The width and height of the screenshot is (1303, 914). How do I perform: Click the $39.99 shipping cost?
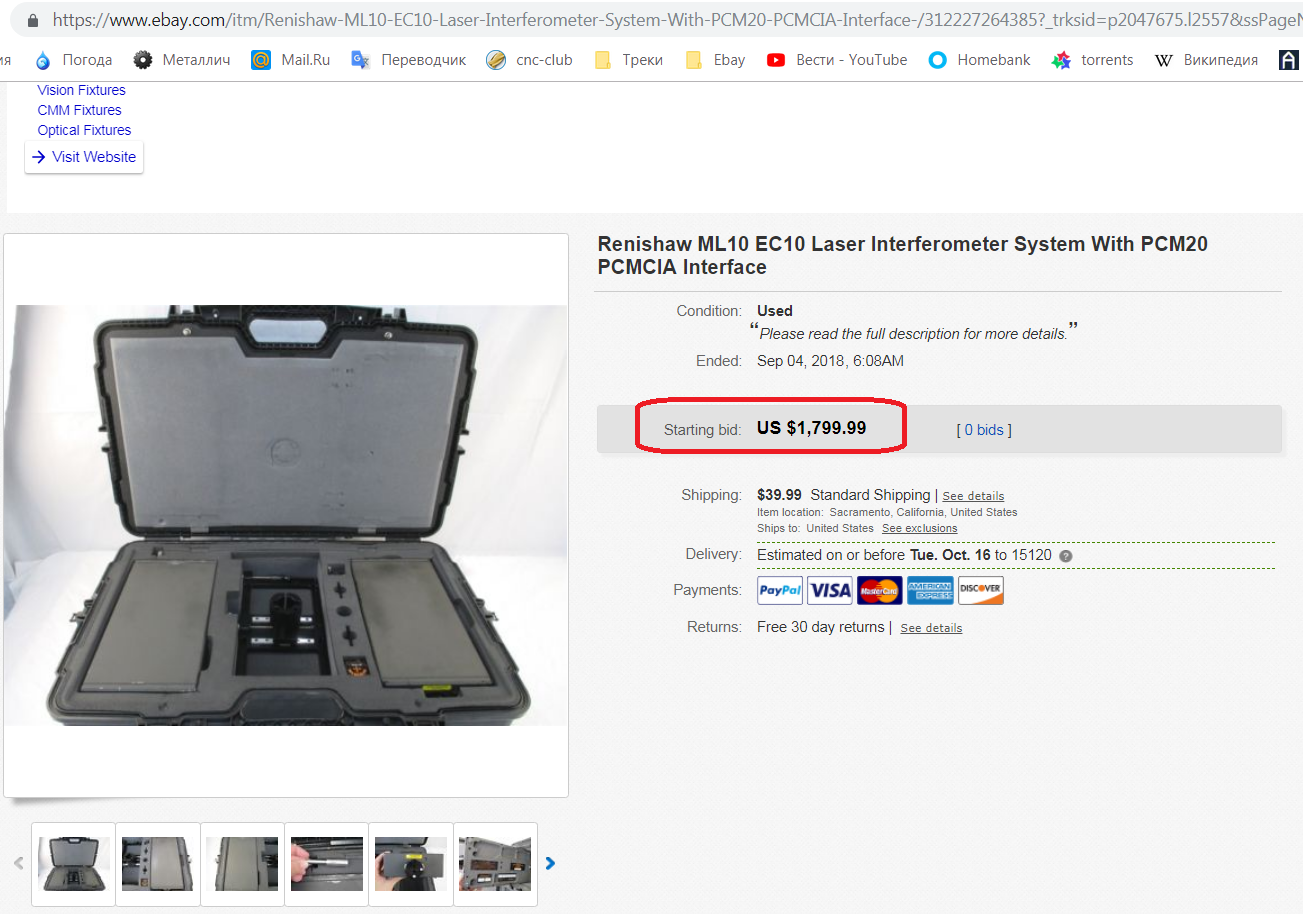pos(780,494)
